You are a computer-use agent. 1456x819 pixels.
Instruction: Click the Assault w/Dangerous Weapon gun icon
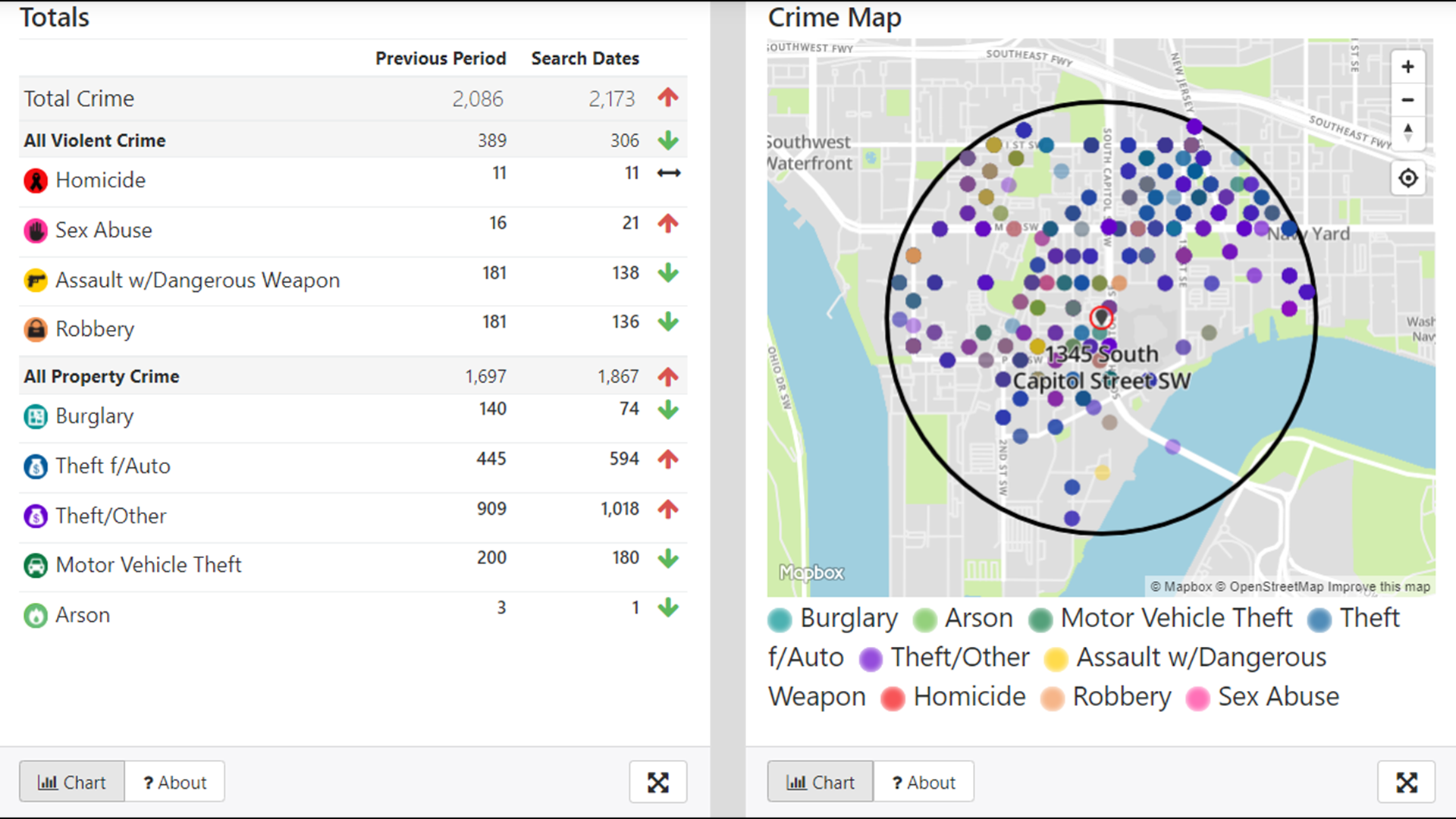(x=36, y=281)
